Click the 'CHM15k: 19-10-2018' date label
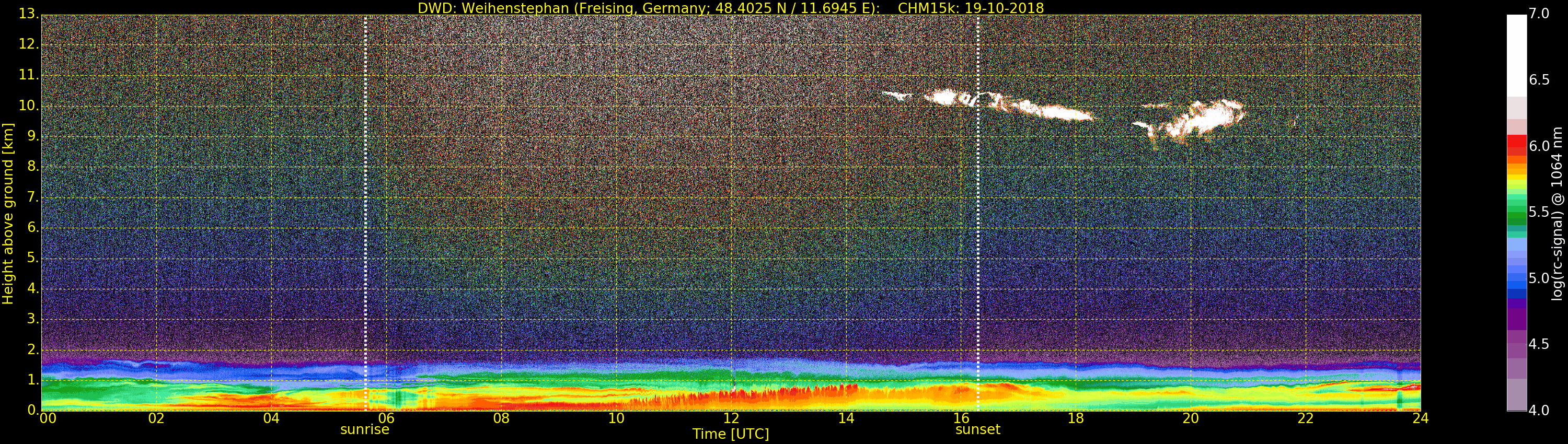Viewport: 1568px width, 444px height. click(971, 8)
